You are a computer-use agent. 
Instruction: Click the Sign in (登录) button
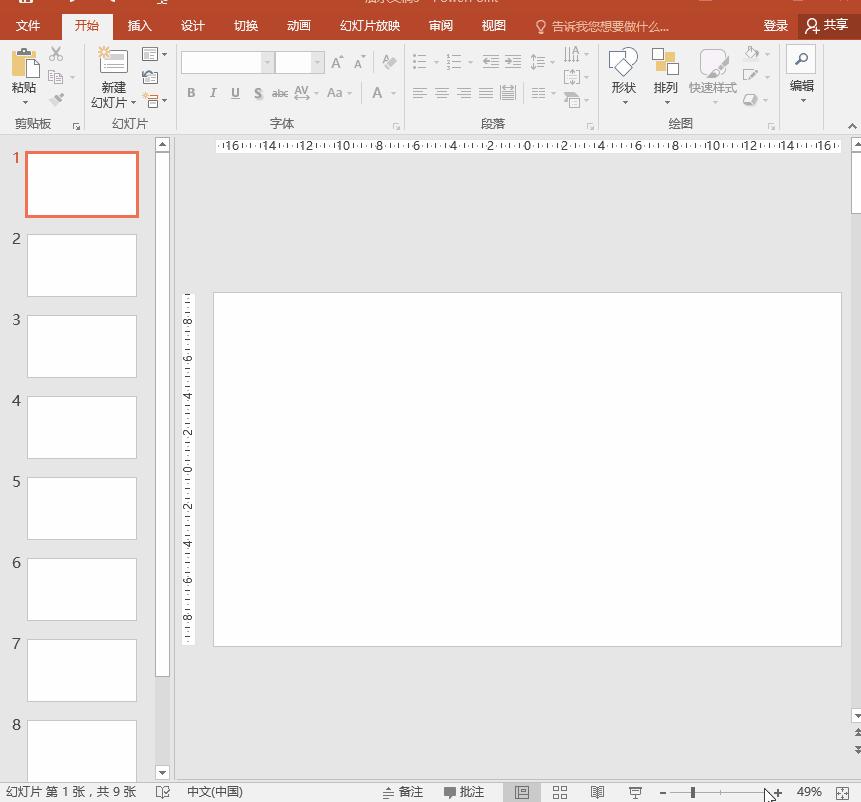pyautogui.click(x=775, y=26)
